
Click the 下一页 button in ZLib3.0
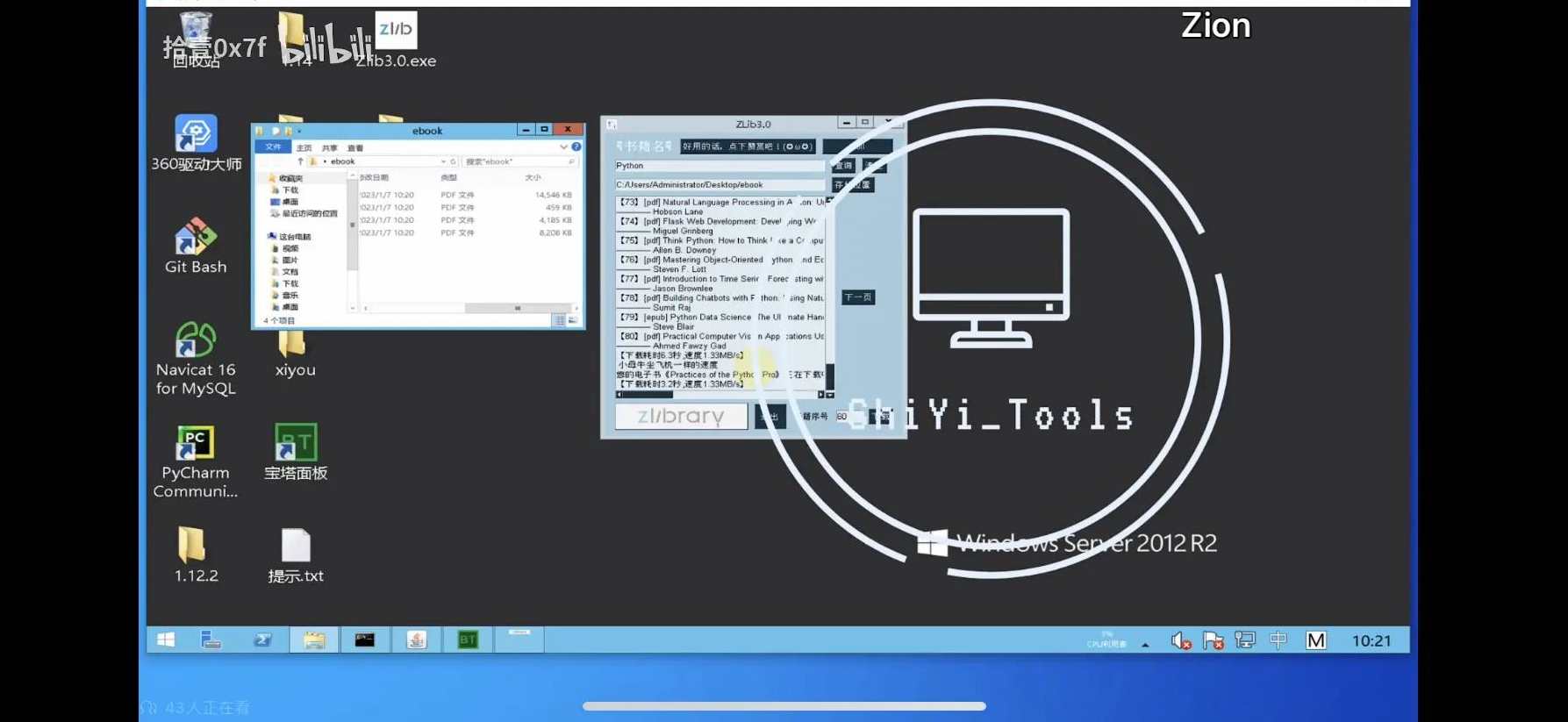[x=858, y=297]
